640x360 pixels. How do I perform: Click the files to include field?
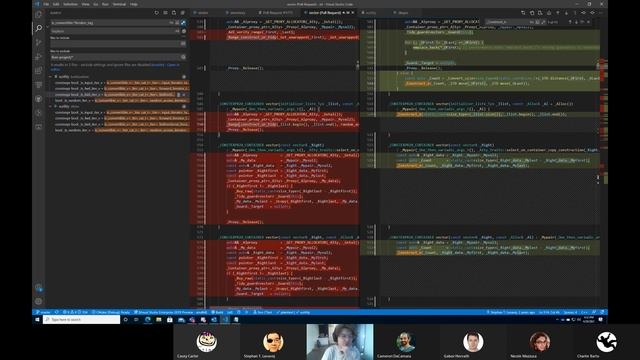(x=115, y=44)
